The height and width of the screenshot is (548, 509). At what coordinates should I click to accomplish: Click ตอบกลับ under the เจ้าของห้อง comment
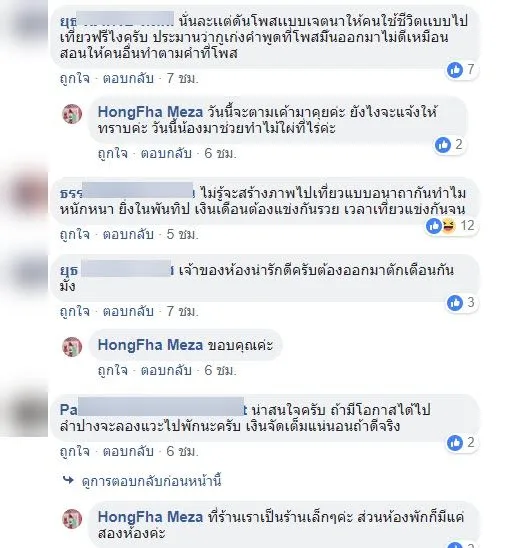128,311
